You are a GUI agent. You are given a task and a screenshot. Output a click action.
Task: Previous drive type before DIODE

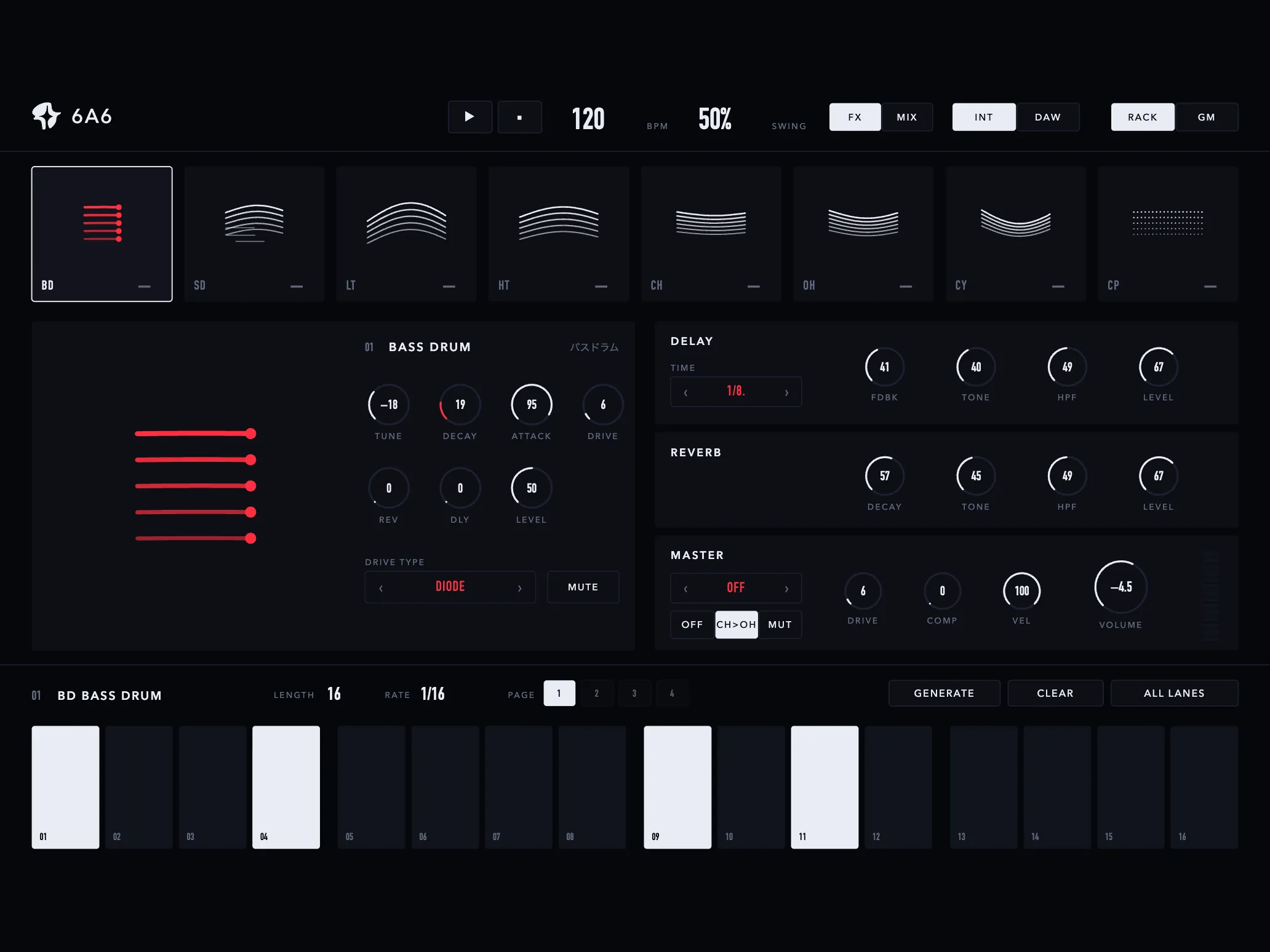pos(381,588)
